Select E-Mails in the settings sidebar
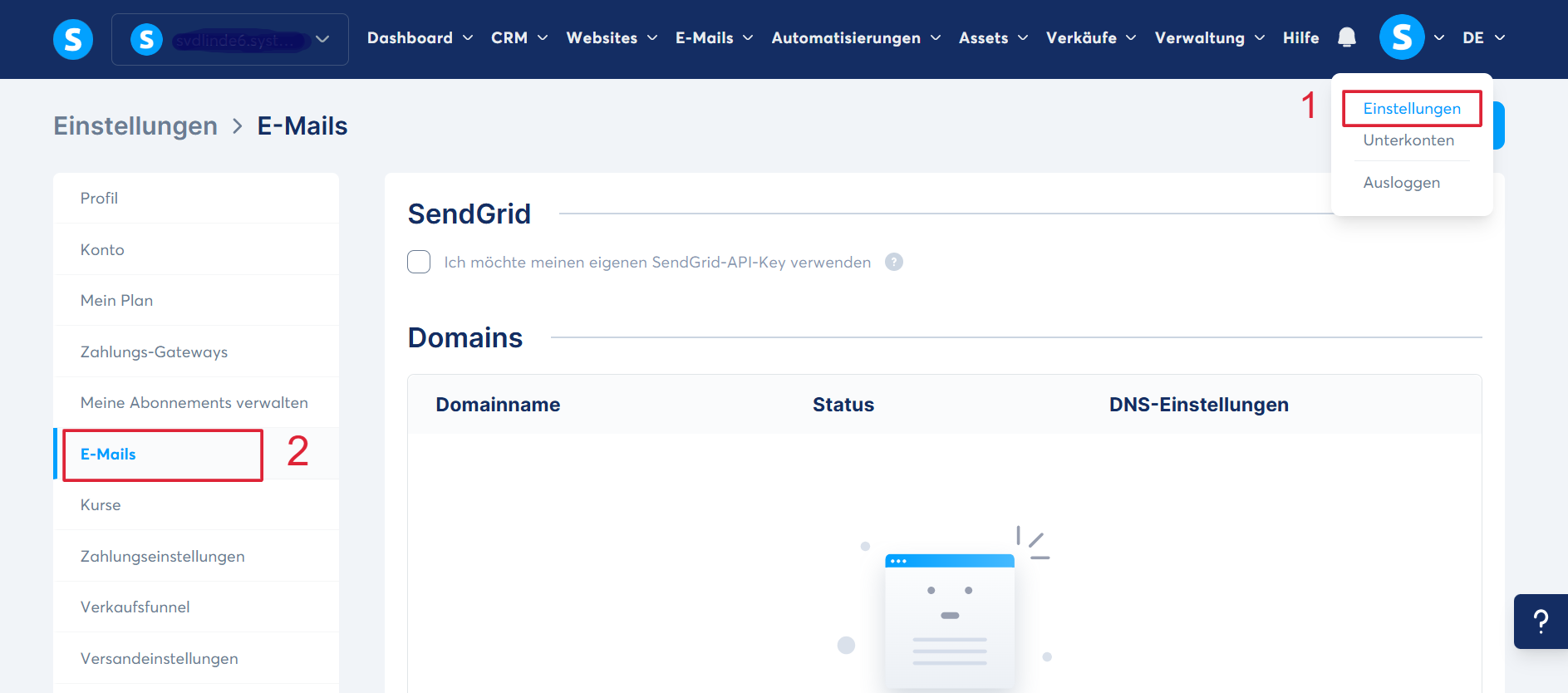The width and height of the screenshot is (1568, 693). (x=196, y=454)
